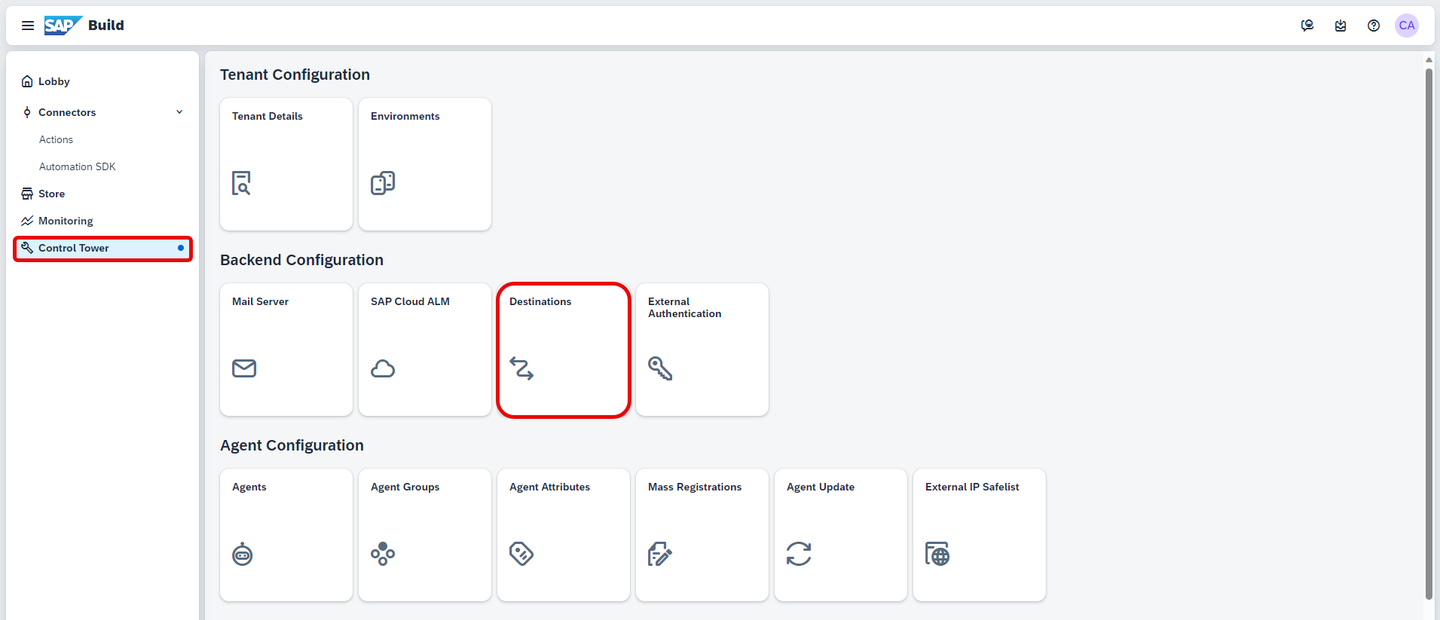The width and height of the screenshot is (1440, 620).
Task: Click the Lobby home icon
Action: 27,82
